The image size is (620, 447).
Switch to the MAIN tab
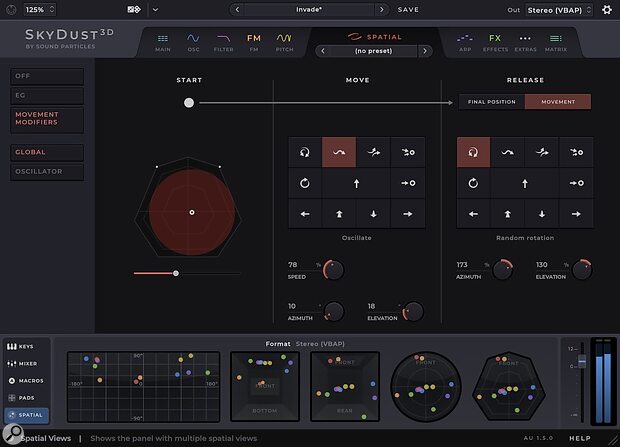pos(163,43)
